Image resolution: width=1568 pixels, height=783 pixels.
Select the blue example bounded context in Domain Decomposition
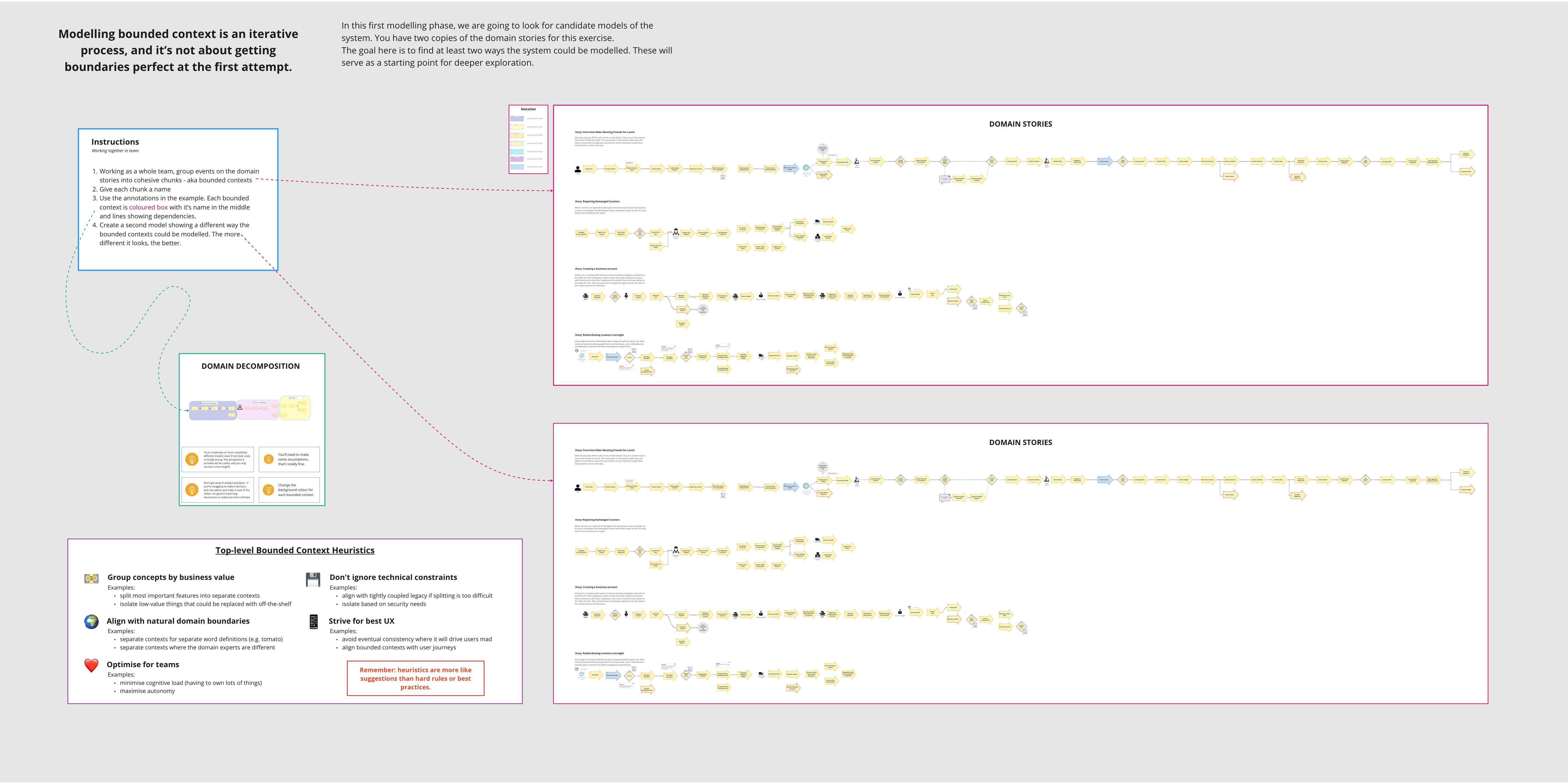(212, 410)
